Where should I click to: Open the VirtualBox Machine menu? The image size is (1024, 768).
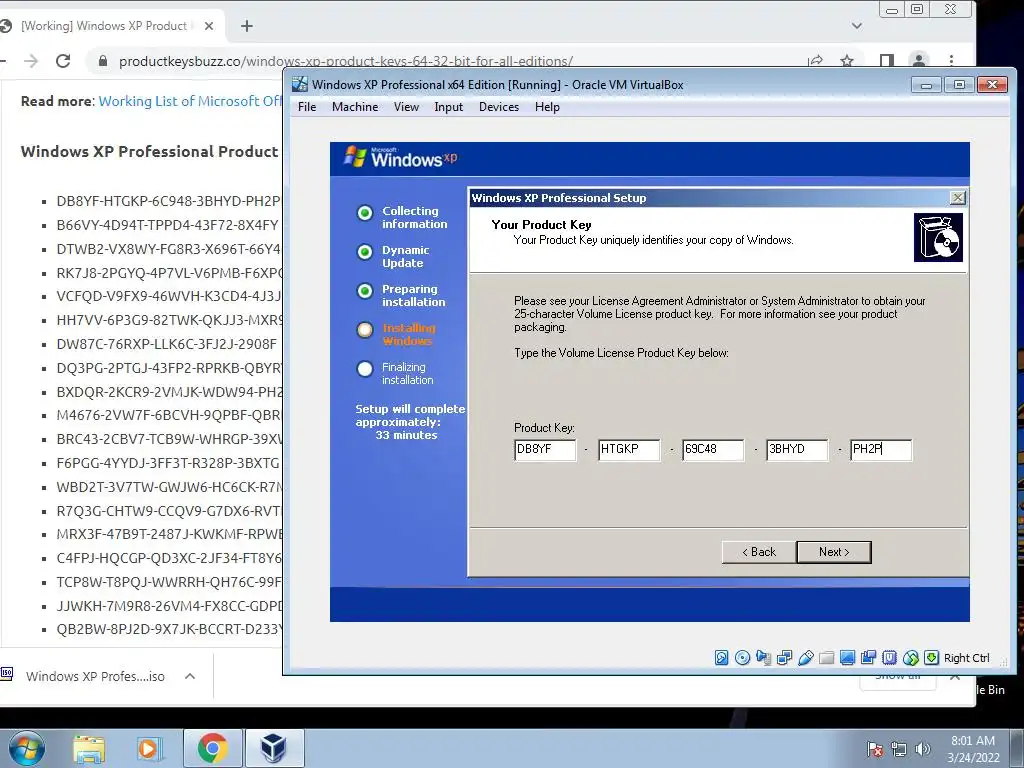(x=355, y=107)
